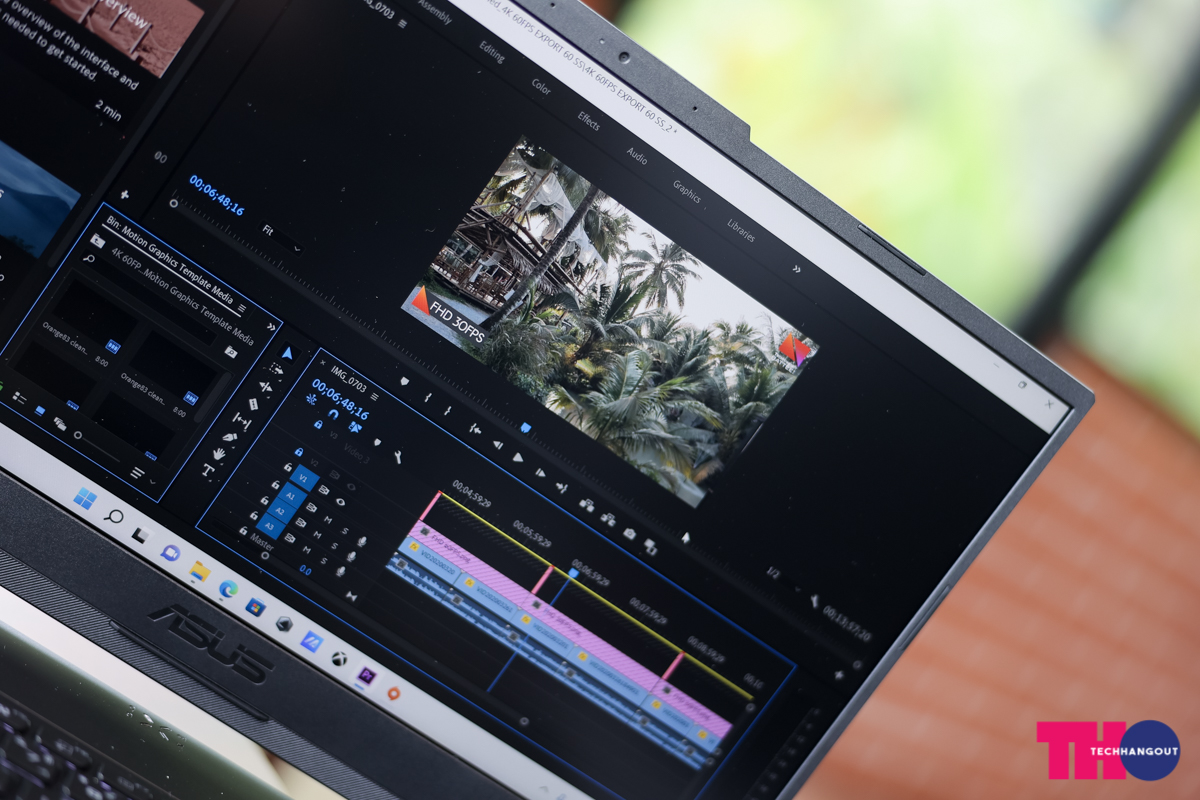
Task: Open File Explorer from the taskbar
Action: point(199,571)
